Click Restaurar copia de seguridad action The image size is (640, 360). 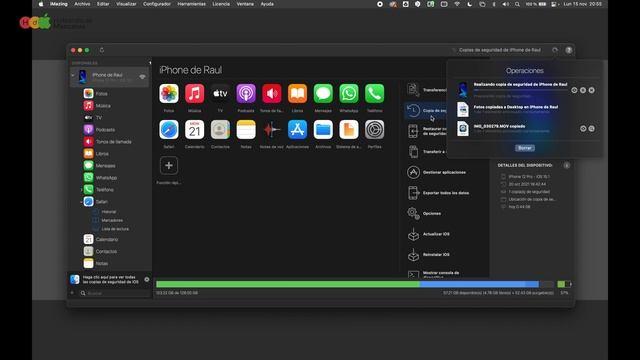click(x=426, y=131)
